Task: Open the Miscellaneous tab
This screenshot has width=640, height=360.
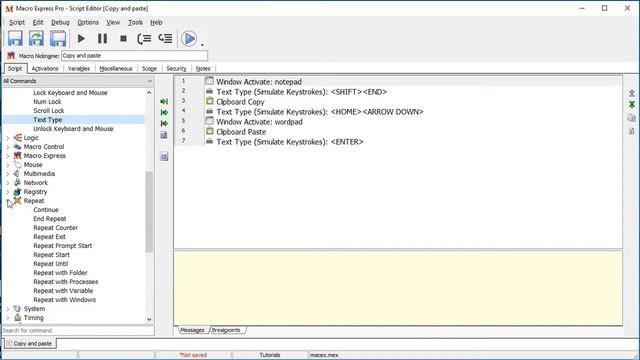Action: click(116, 69)
